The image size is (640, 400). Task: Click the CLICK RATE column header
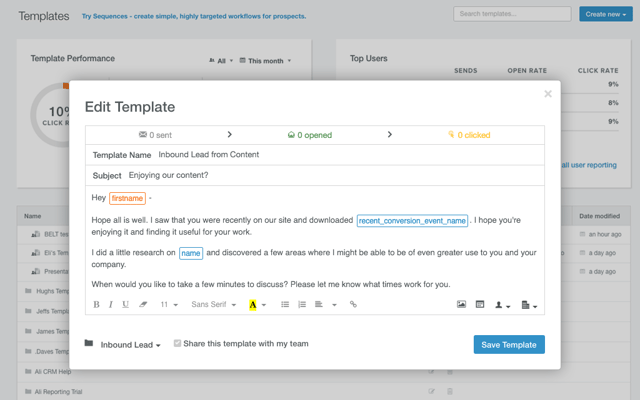598,71
